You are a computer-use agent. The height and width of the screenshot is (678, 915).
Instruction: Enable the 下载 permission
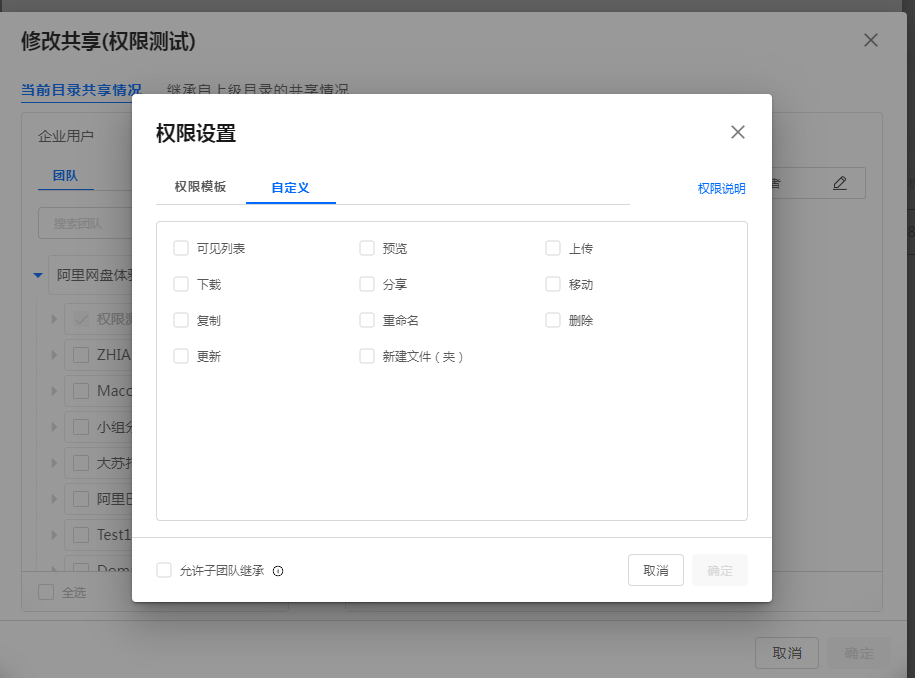(181, 284)
